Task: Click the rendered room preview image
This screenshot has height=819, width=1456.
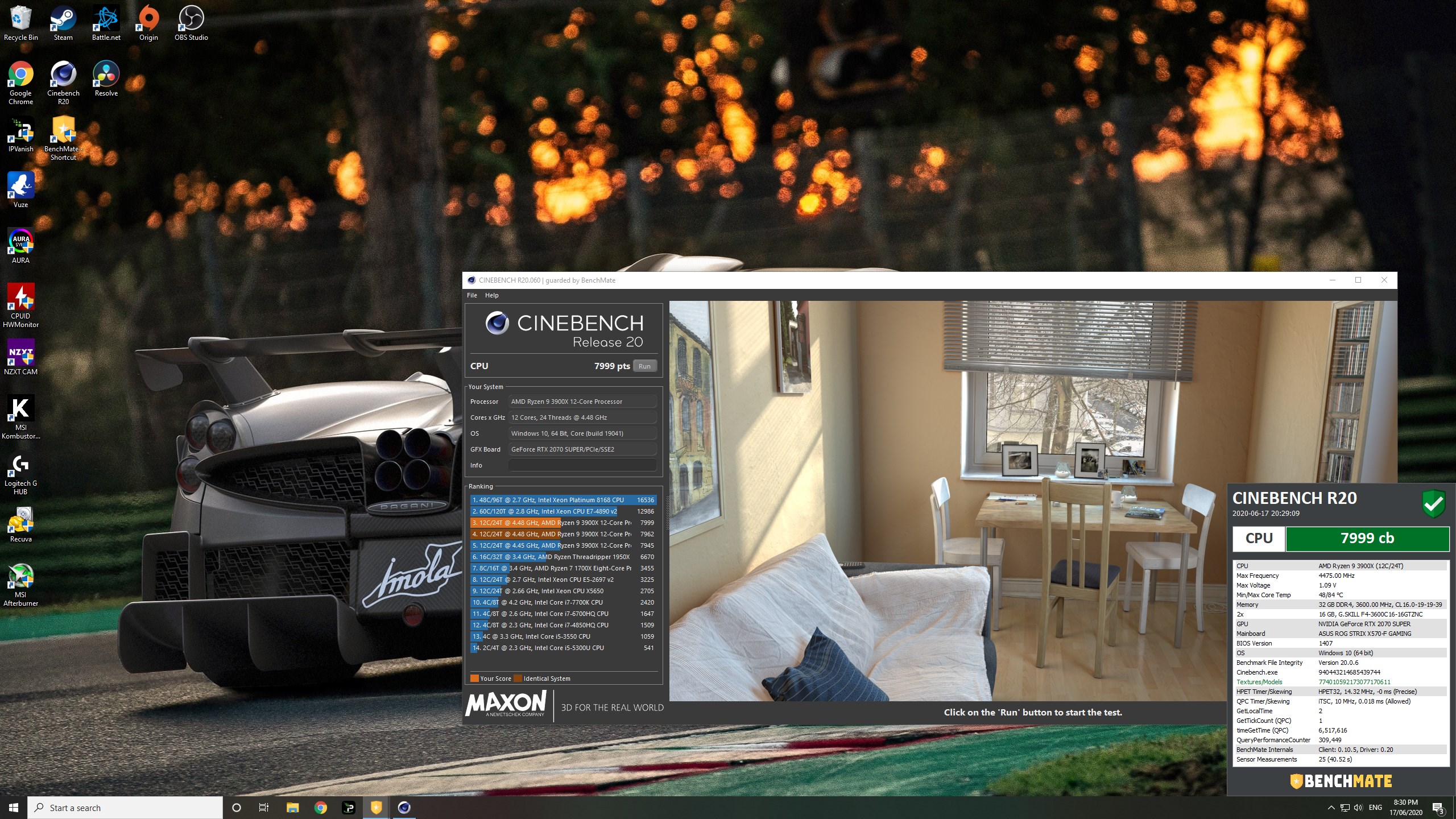Action: pos(1033,500)
